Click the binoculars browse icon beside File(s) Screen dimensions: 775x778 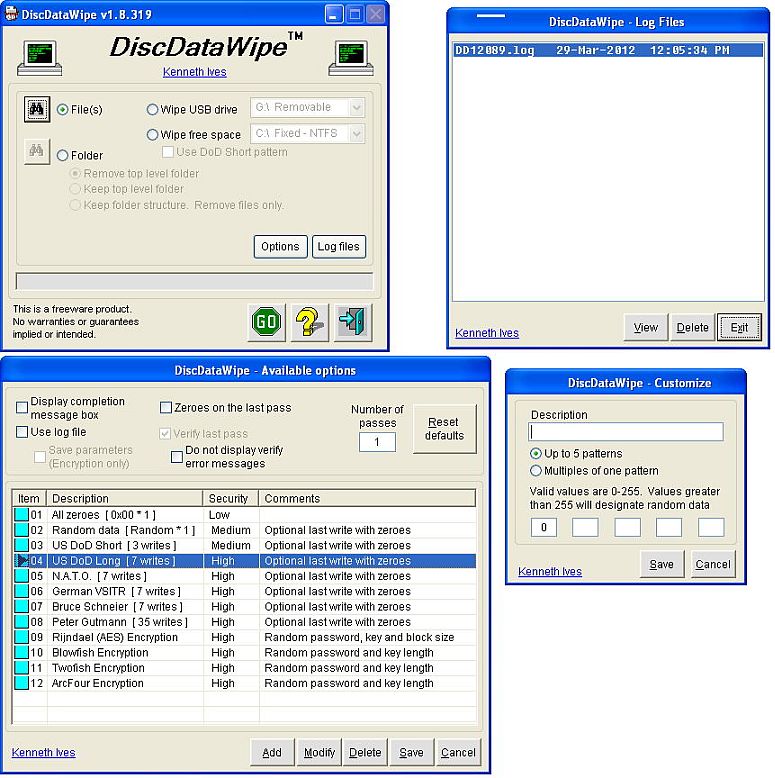click(37, 110)
